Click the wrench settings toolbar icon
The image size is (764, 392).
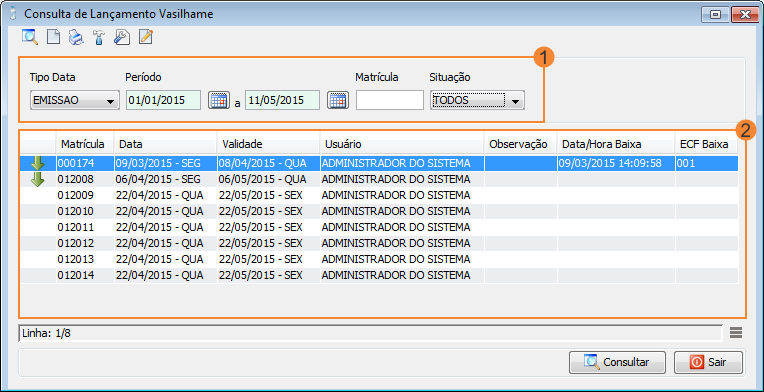click(x=122, y=37)
